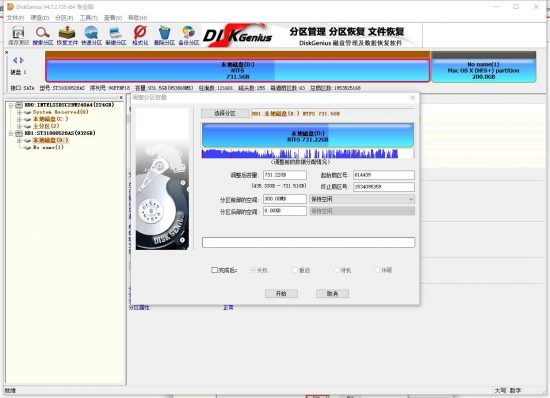Screen dimensions: 550x398
Task: Open the File (文件) menu
Action: (15, 18)
